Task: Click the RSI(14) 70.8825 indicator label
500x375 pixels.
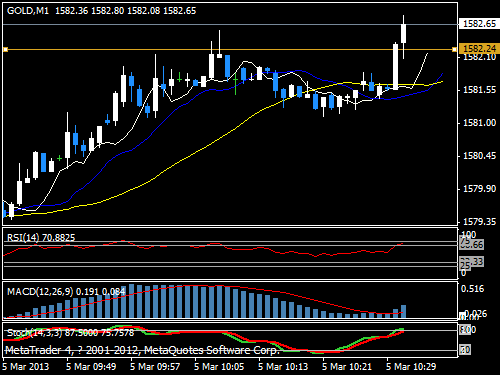Action: (41, 237)
